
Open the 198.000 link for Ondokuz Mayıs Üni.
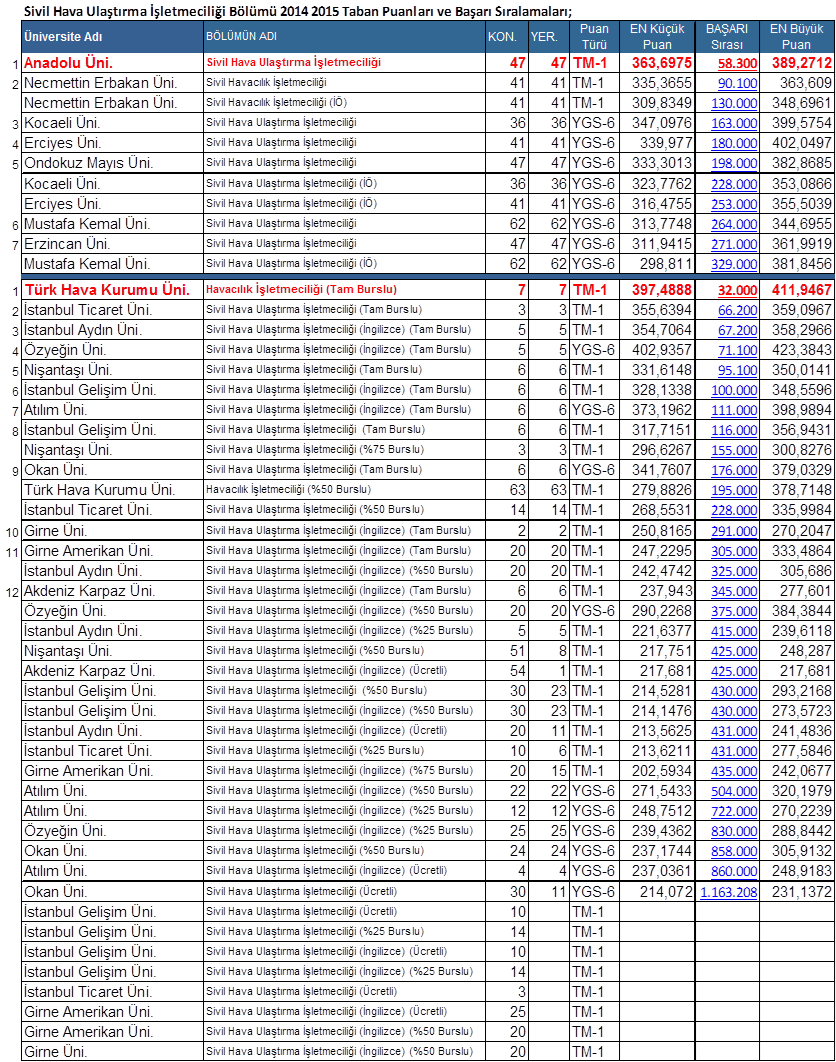[734, 163]
